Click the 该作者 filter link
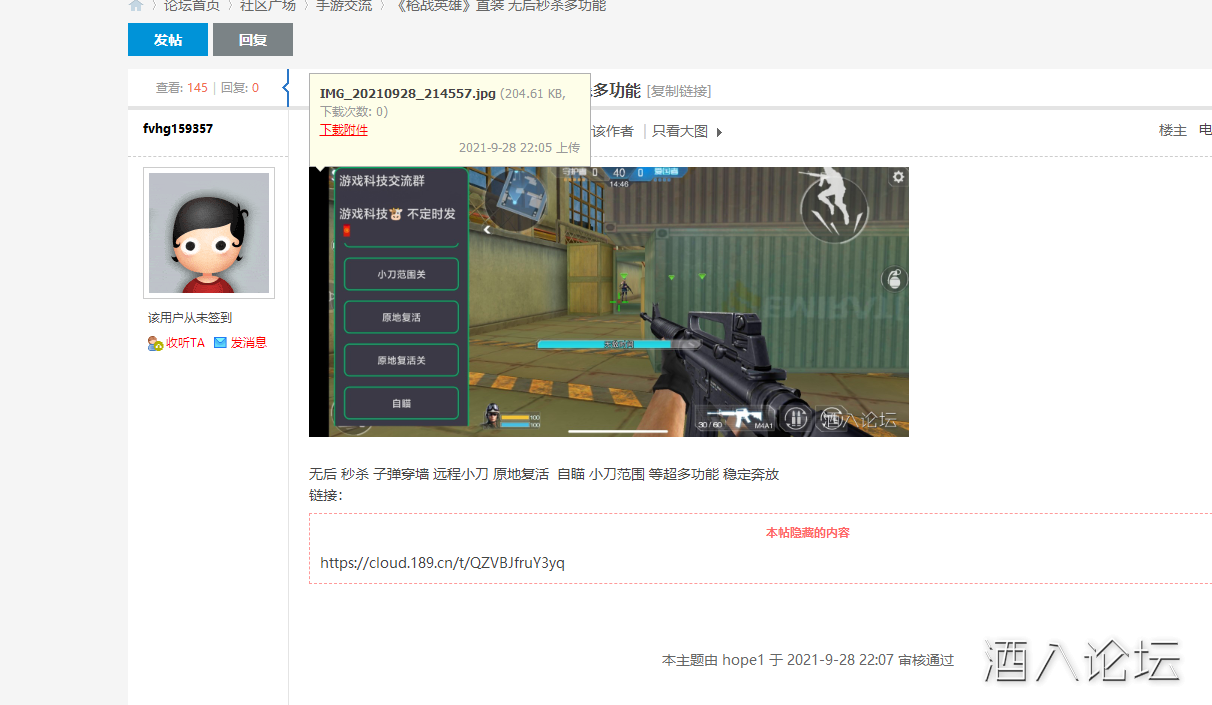 tap(613, 131)
